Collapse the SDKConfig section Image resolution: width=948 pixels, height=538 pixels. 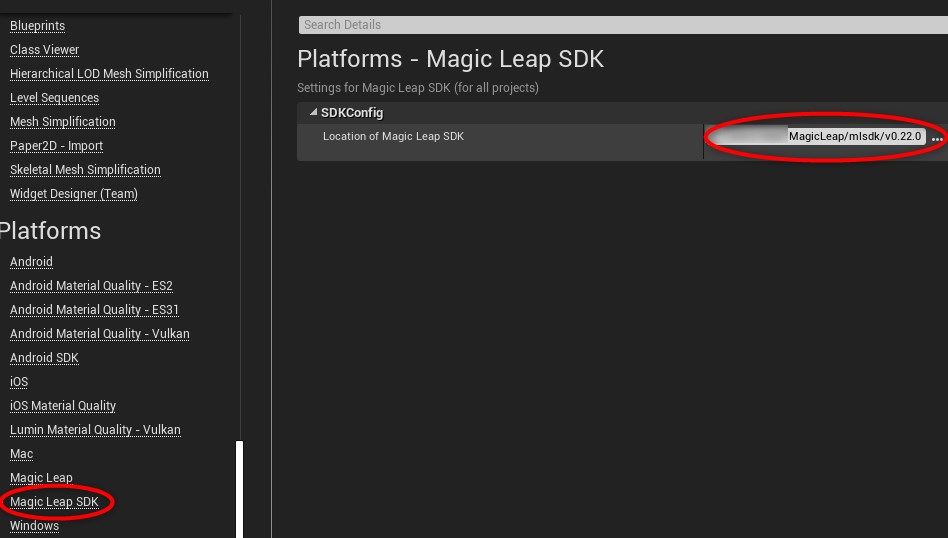313,112
